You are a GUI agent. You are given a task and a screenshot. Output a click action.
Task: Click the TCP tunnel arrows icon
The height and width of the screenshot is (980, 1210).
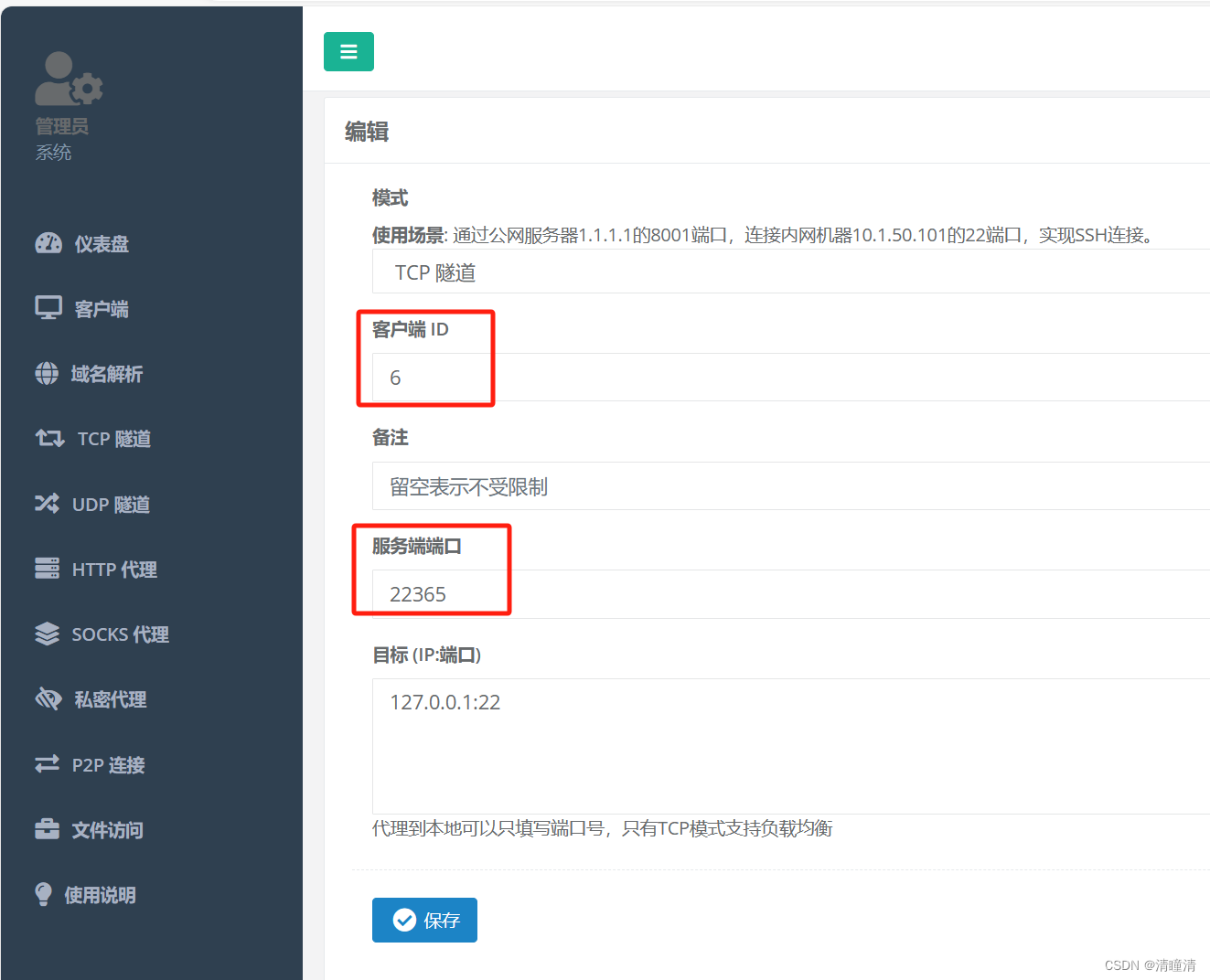point(49,439)
